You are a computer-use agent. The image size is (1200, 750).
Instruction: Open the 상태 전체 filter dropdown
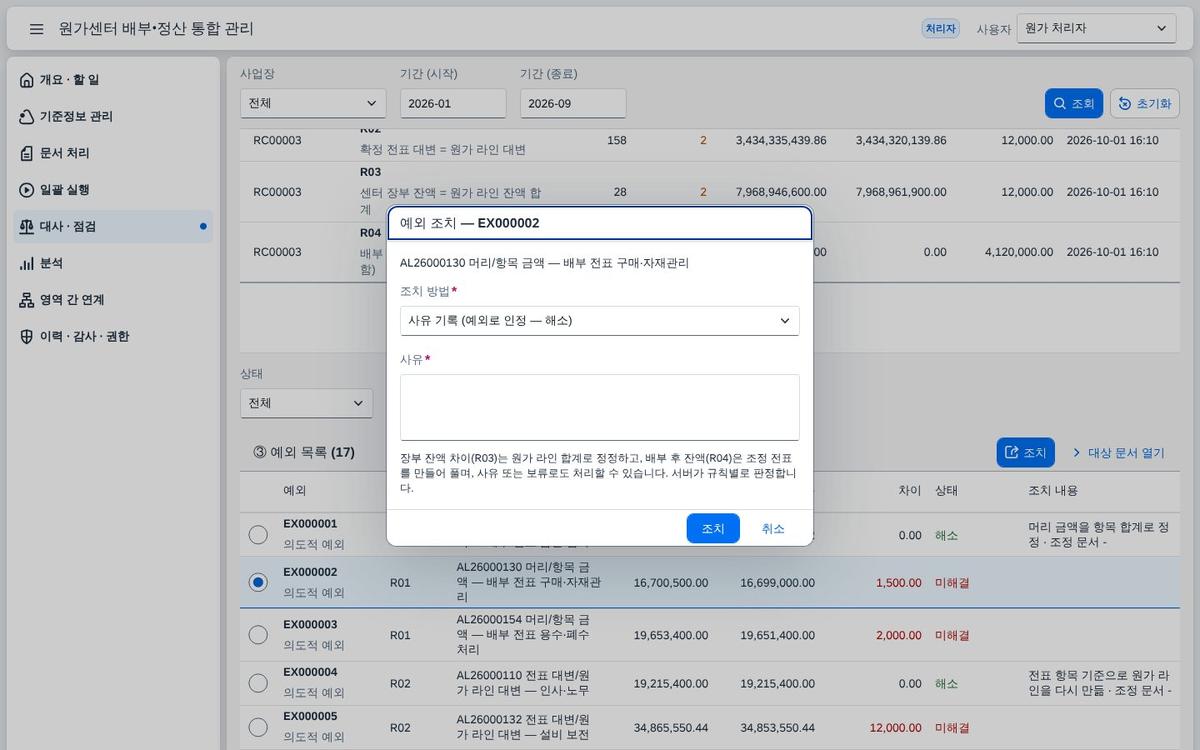coord(306,403)
